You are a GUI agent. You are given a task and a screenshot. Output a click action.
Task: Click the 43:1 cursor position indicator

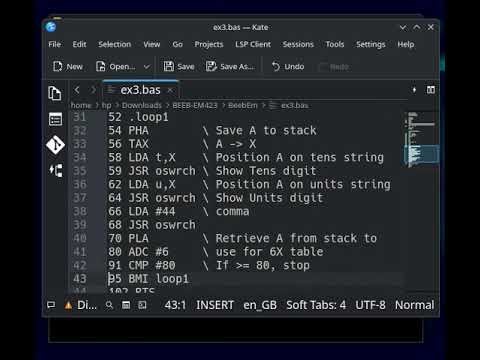click(x=175, y=305)
